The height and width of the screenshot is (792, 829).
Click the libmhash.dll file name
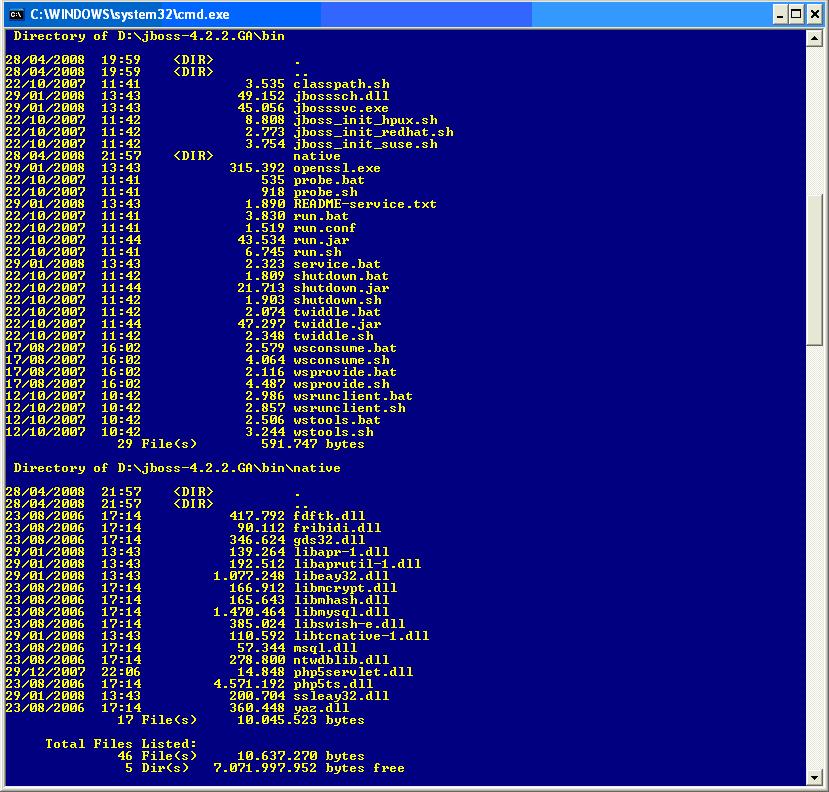(x=342, y=600)
